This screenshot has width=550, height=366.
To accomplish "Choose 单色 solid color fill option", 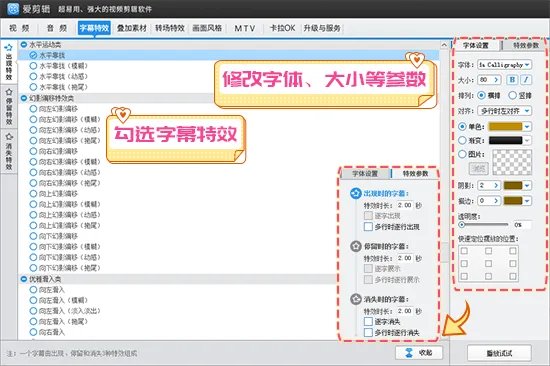I will (x=462, y=126).
